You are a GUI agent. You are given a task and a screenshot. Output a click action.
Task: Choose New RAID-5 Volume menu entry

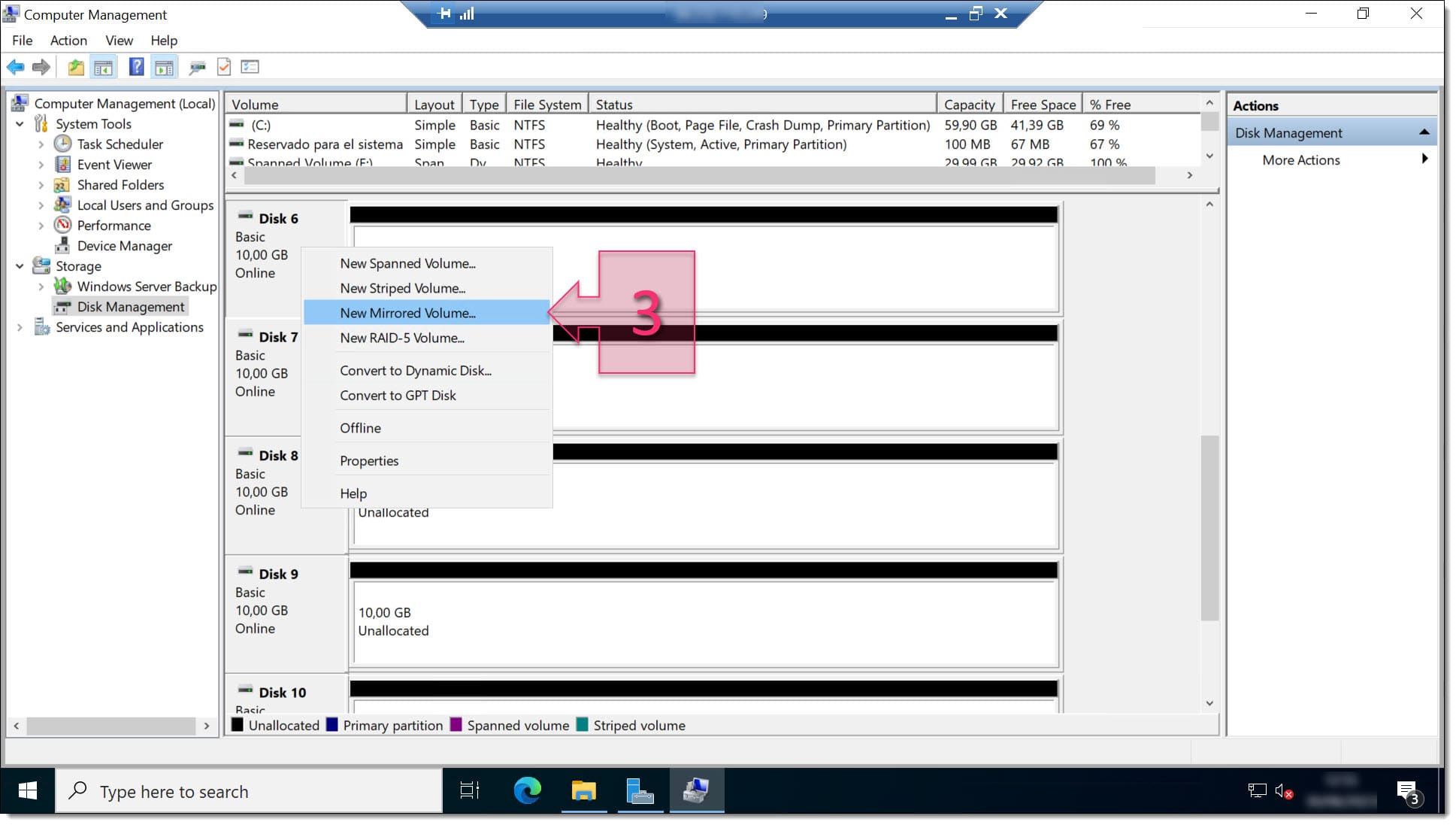click(x=427, y=338)
